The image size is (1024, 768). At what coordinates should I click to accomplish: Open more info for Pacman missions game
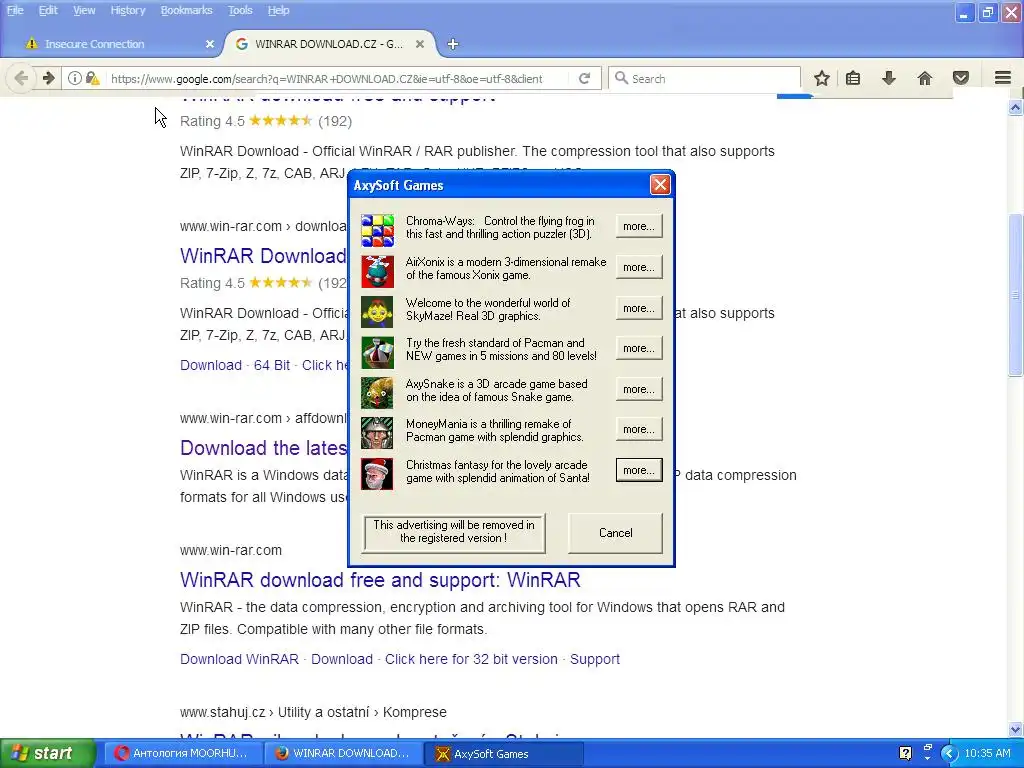pyautogui.click(x=639, y=348)
